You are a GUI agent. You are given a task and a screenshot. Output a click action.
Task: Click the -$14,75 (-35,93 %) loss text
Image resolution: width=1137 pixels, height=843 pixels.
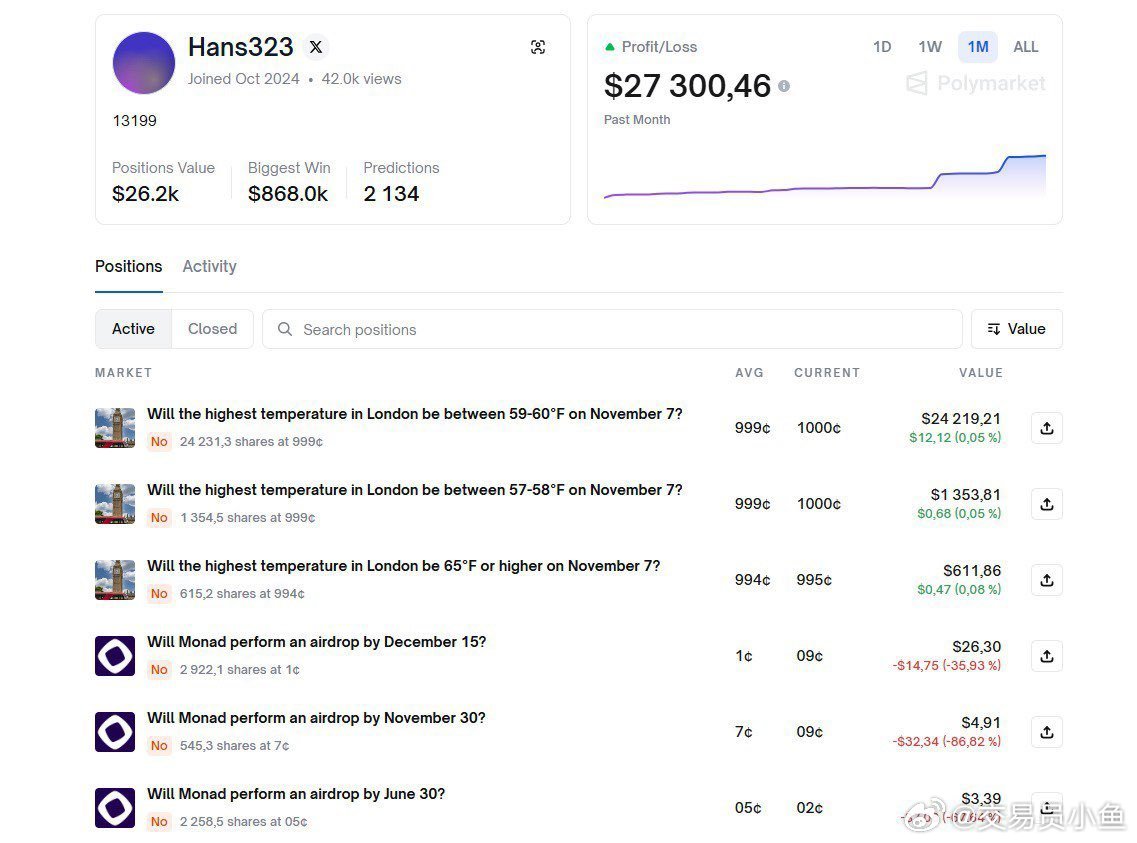coord(947,665)
